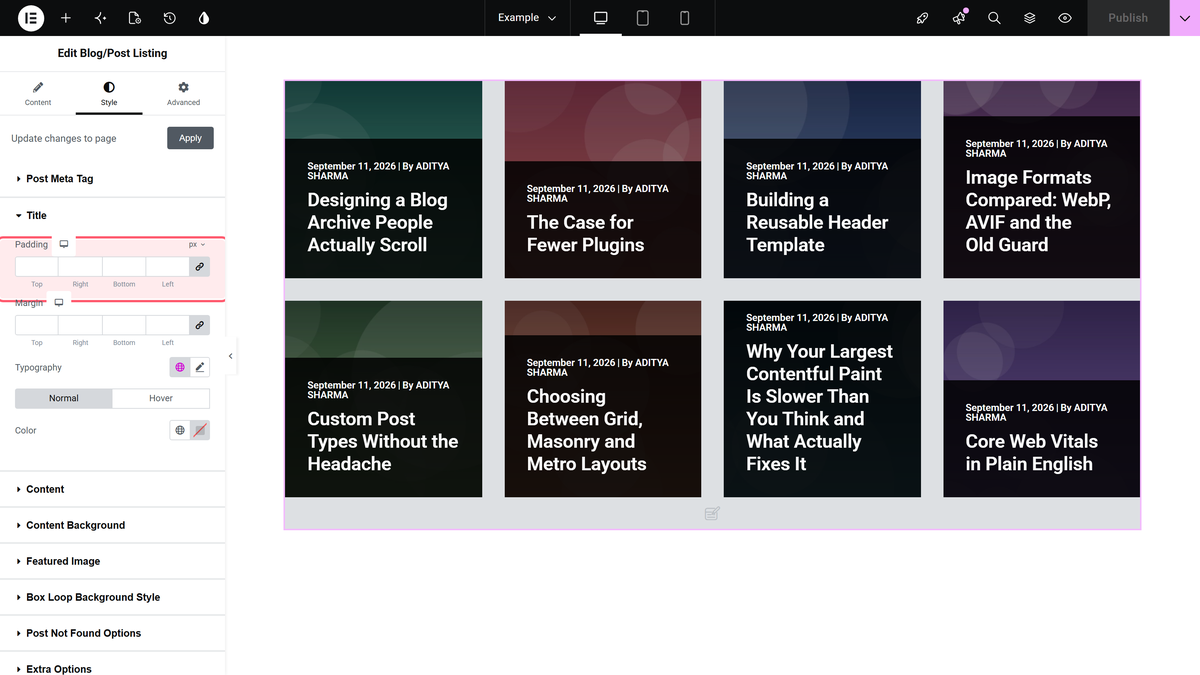Click post title 'The Case for Fewer Plugins'
Screen dimensions: 1200x675
(586, 234)
